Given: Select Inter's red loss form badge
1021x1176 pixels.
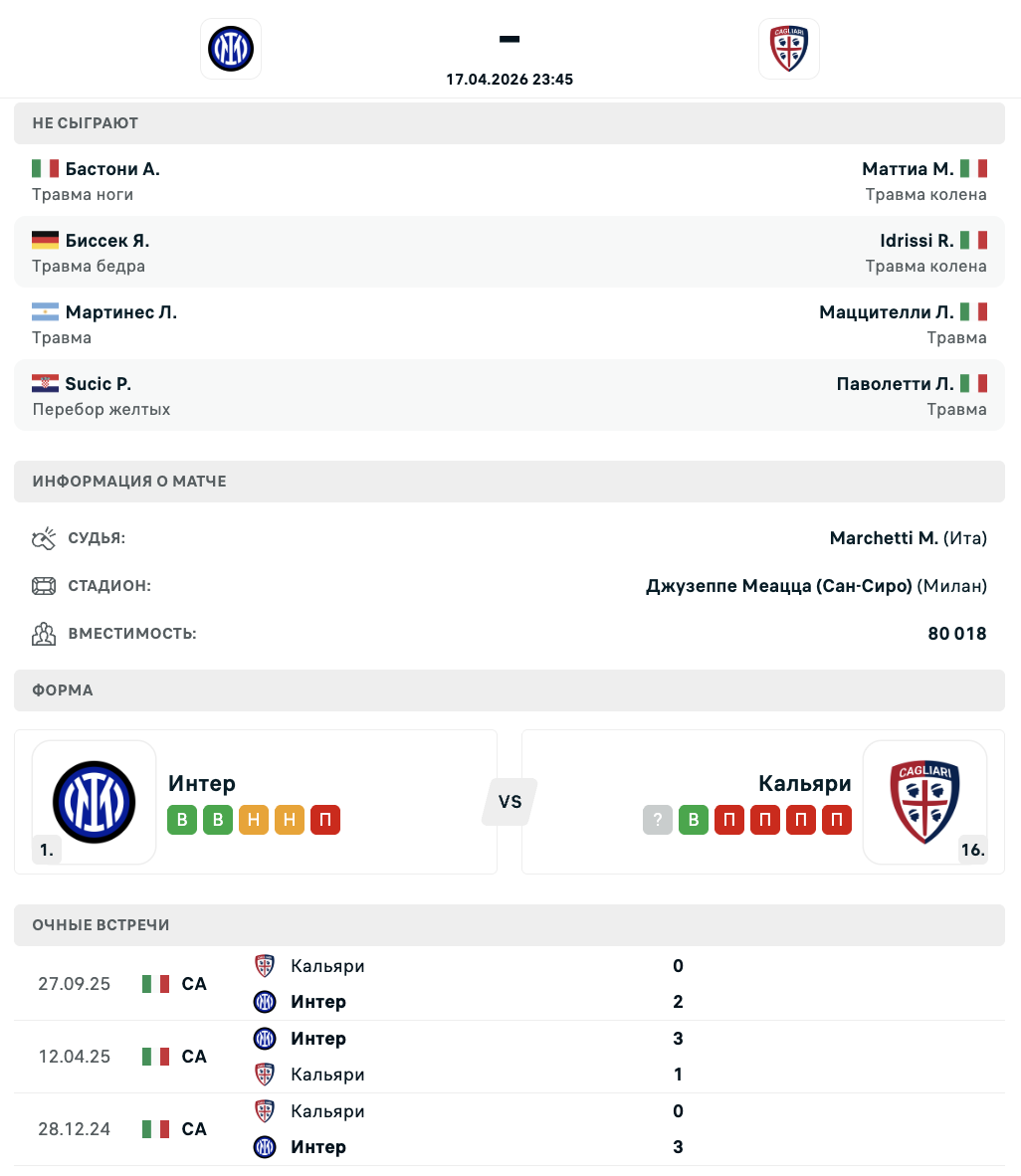Looking at the screenshot, I should [x=325, y=820].
